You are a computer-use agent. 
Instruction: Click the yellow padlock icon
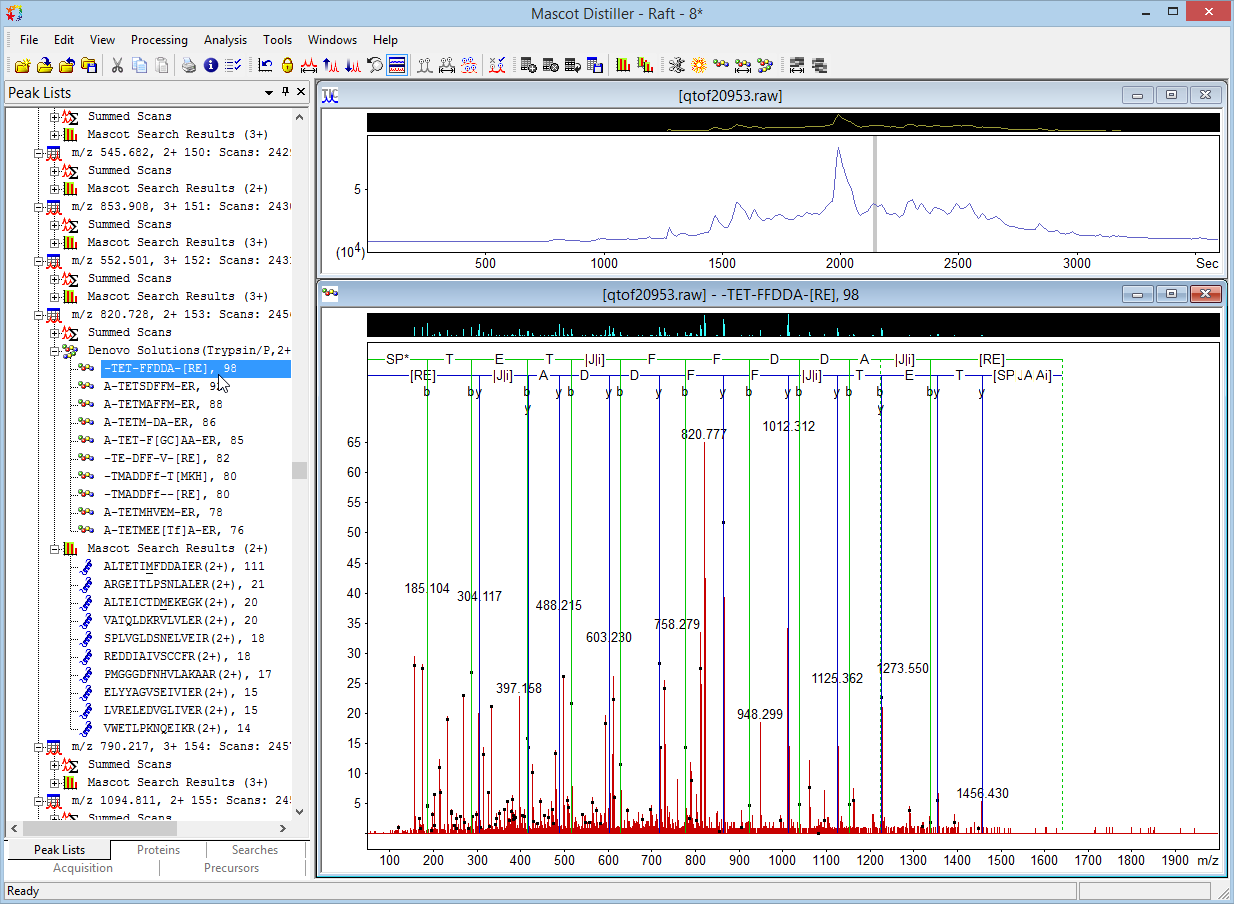[x=287, y=66]
